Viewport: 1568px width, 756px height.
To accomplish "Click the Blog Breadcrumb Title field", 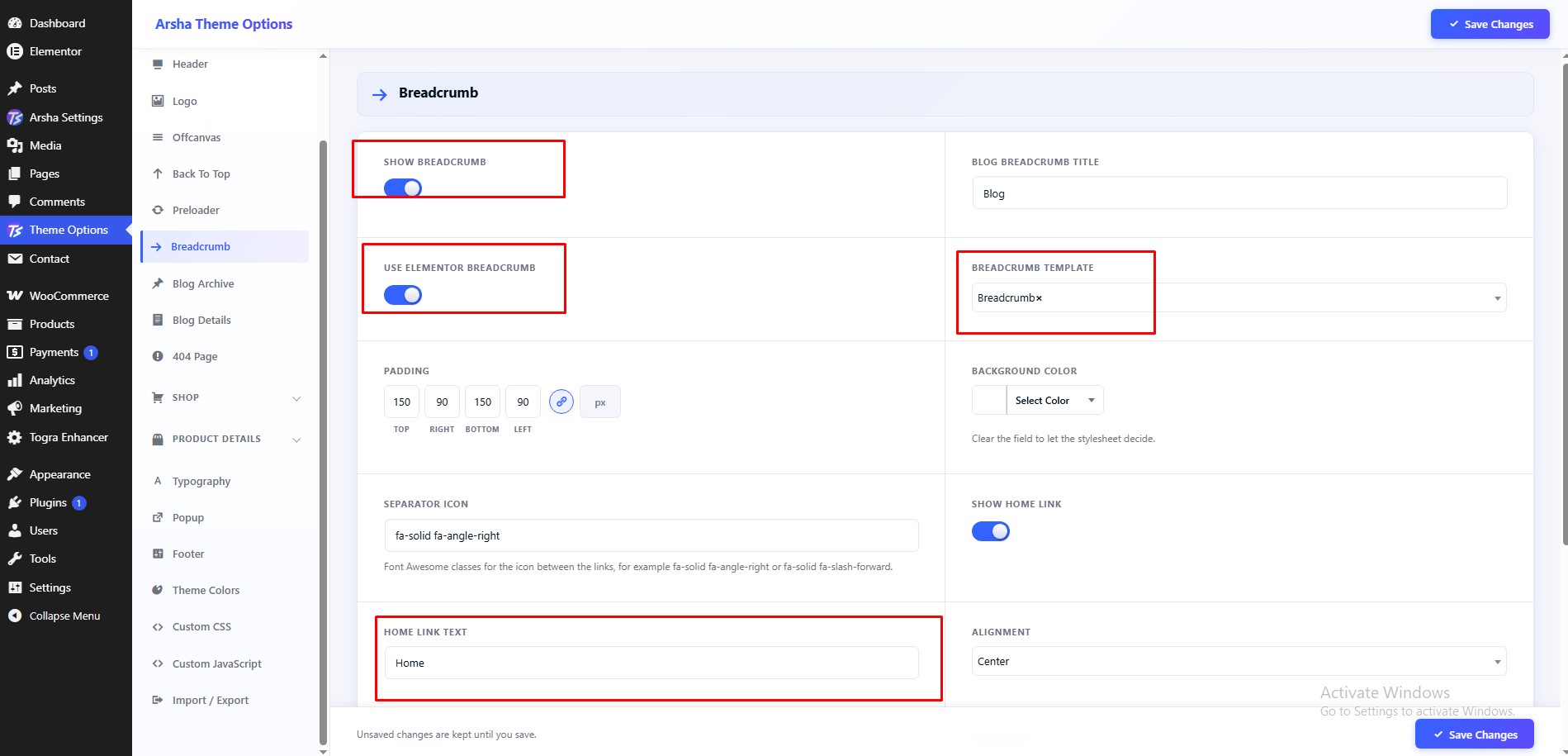I will [1239, 193].
